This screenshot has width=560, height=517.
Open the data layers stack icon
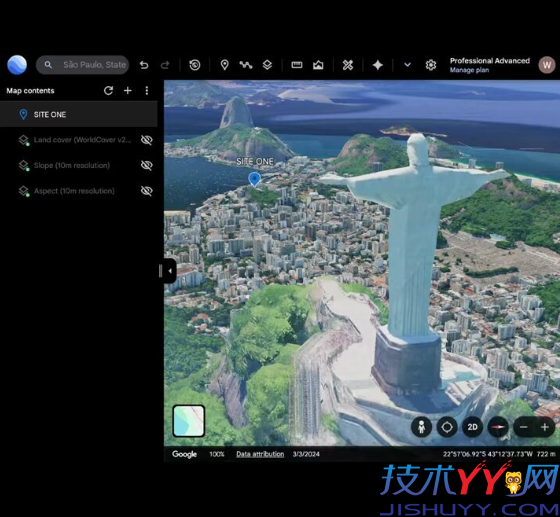267,65
